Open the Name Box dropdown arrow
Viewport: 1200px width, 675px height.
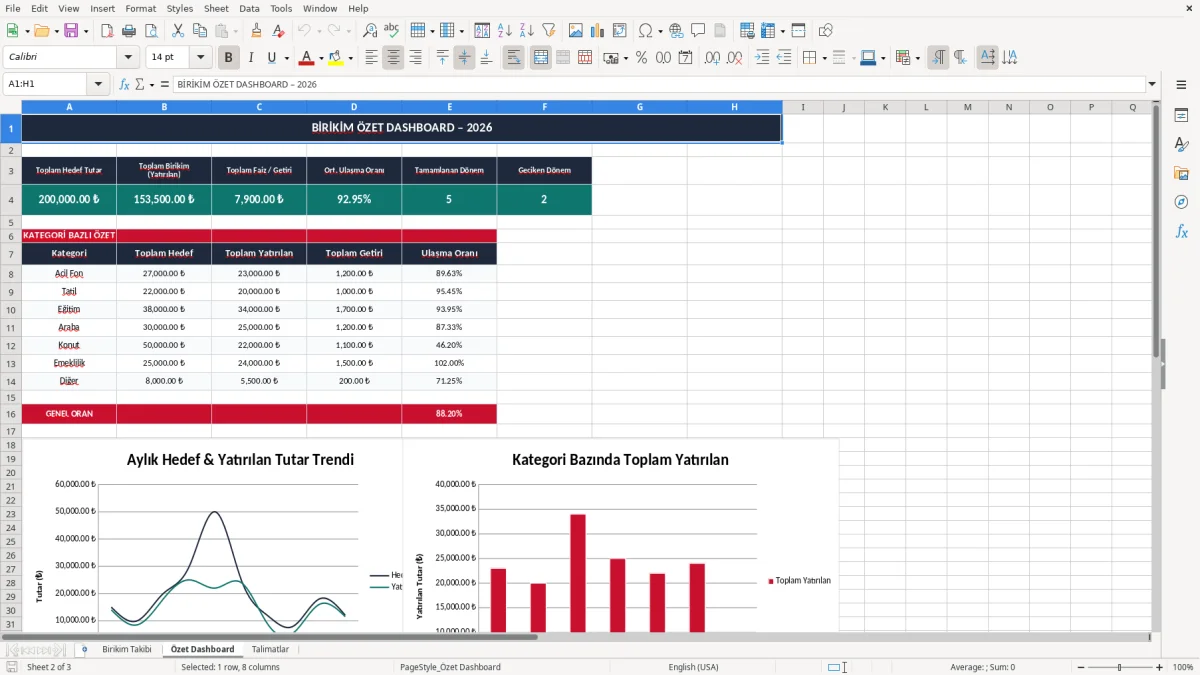[x=99, y=84]
